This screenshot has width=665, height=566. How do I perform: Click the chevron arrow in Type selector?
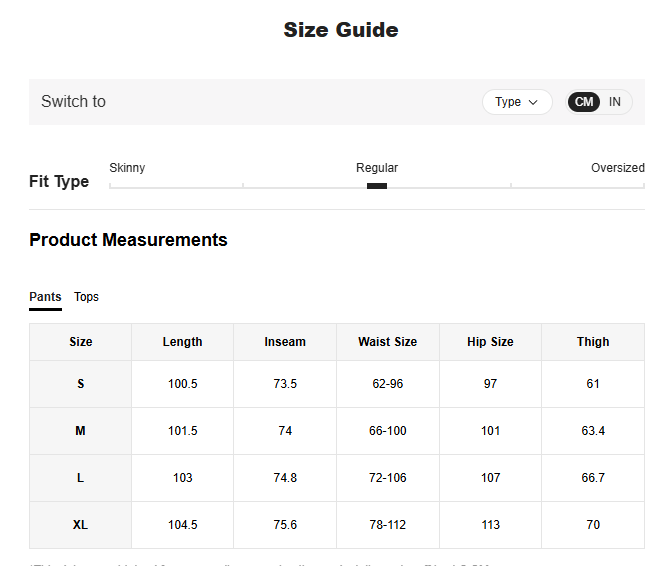pyautogui.click(x=533, y=102)
